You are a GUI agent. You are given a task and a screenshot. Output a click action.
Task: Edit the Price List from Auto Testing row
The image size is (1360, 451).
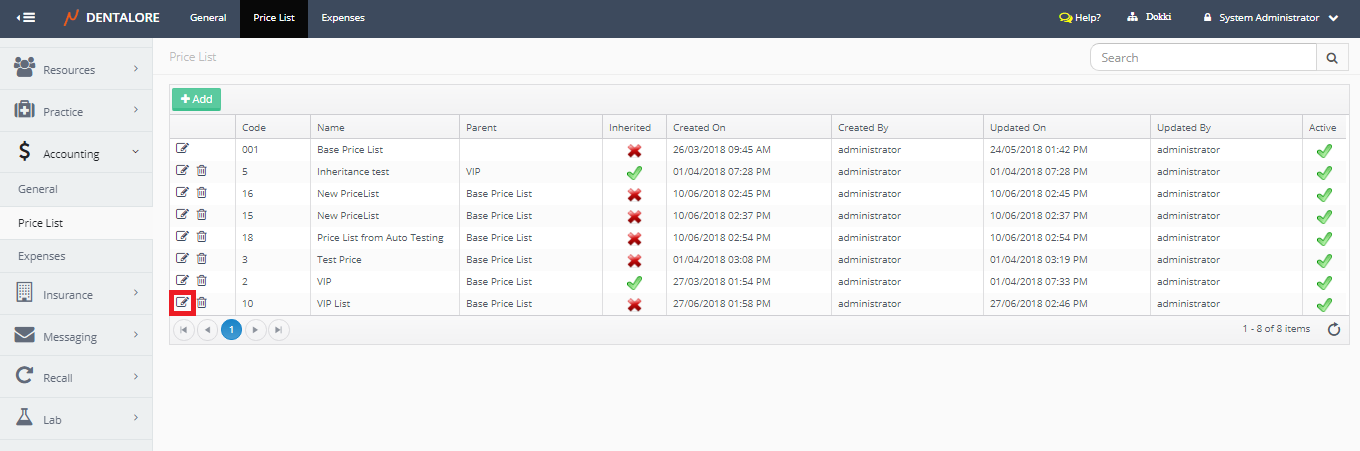(182, 237)
